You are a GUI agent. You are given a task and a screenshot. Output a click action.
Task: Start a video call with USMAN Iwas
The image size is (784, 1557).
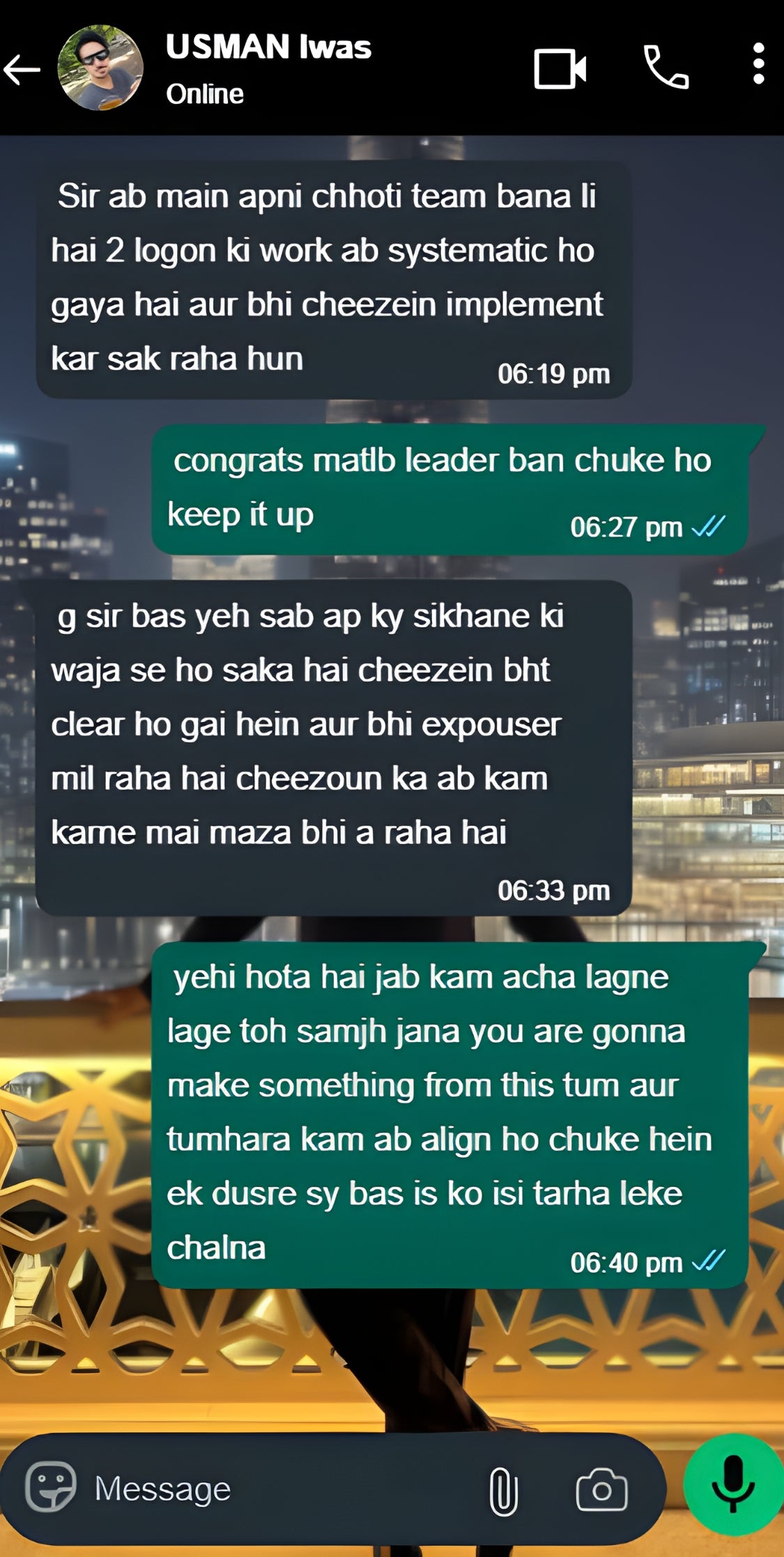(560, 68)
